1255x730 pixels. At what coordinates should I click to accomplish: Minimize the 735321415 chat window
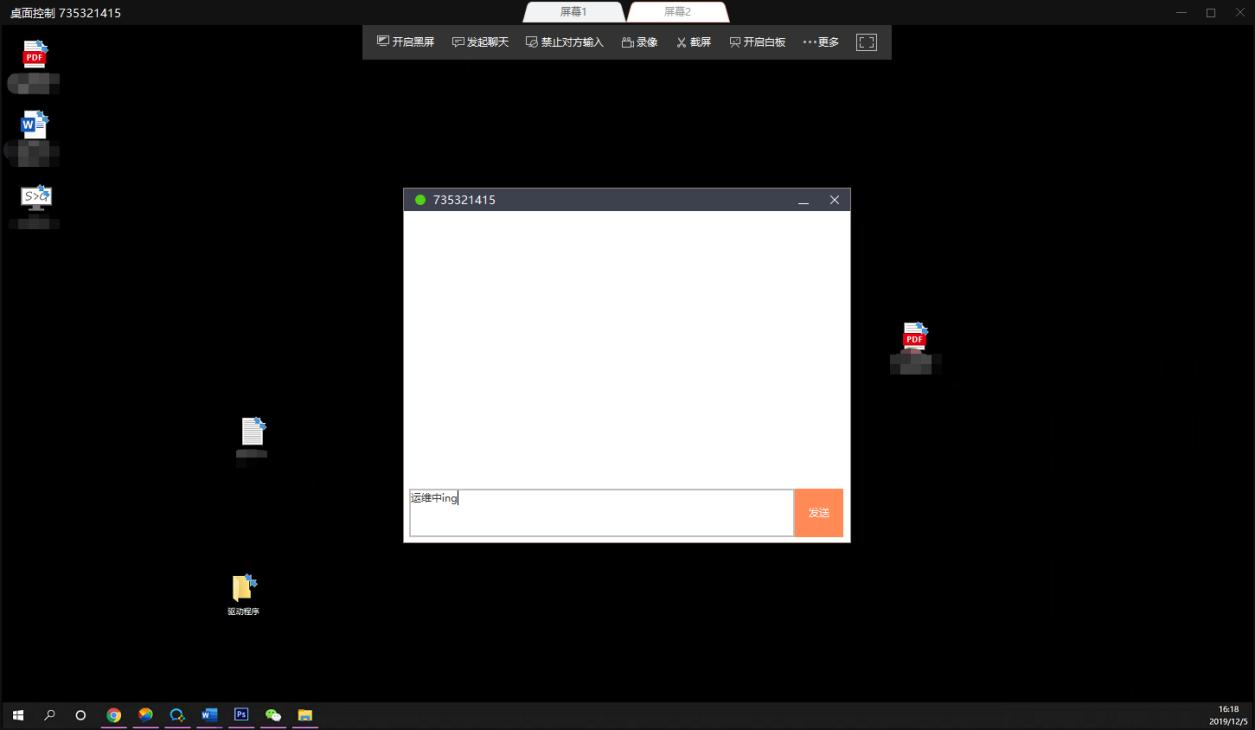coord(803,200)
